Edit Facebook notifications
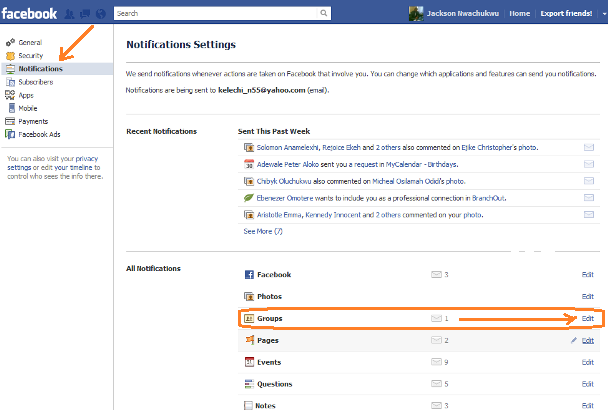 [x=587, y=275]
